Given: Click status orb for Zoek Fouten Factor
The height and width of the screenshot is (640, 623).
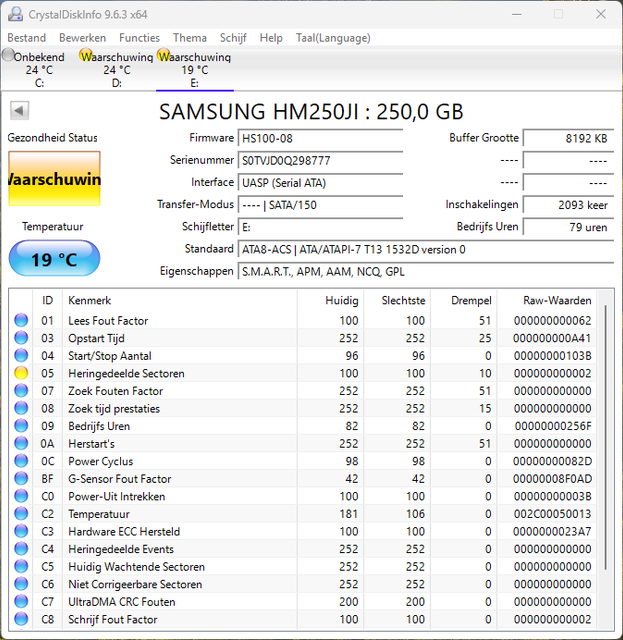Looking at the screenshot, I should [21, 391].
